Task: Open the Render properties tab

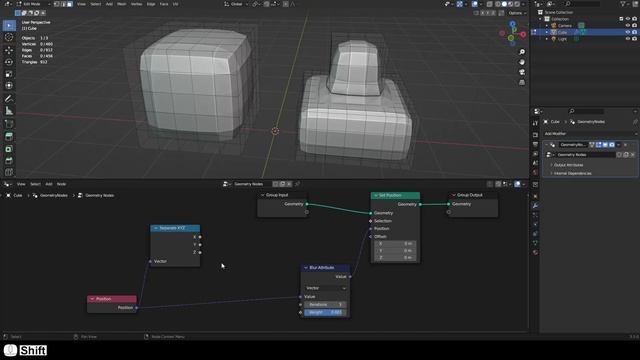Action: click(x=535, y=134)
